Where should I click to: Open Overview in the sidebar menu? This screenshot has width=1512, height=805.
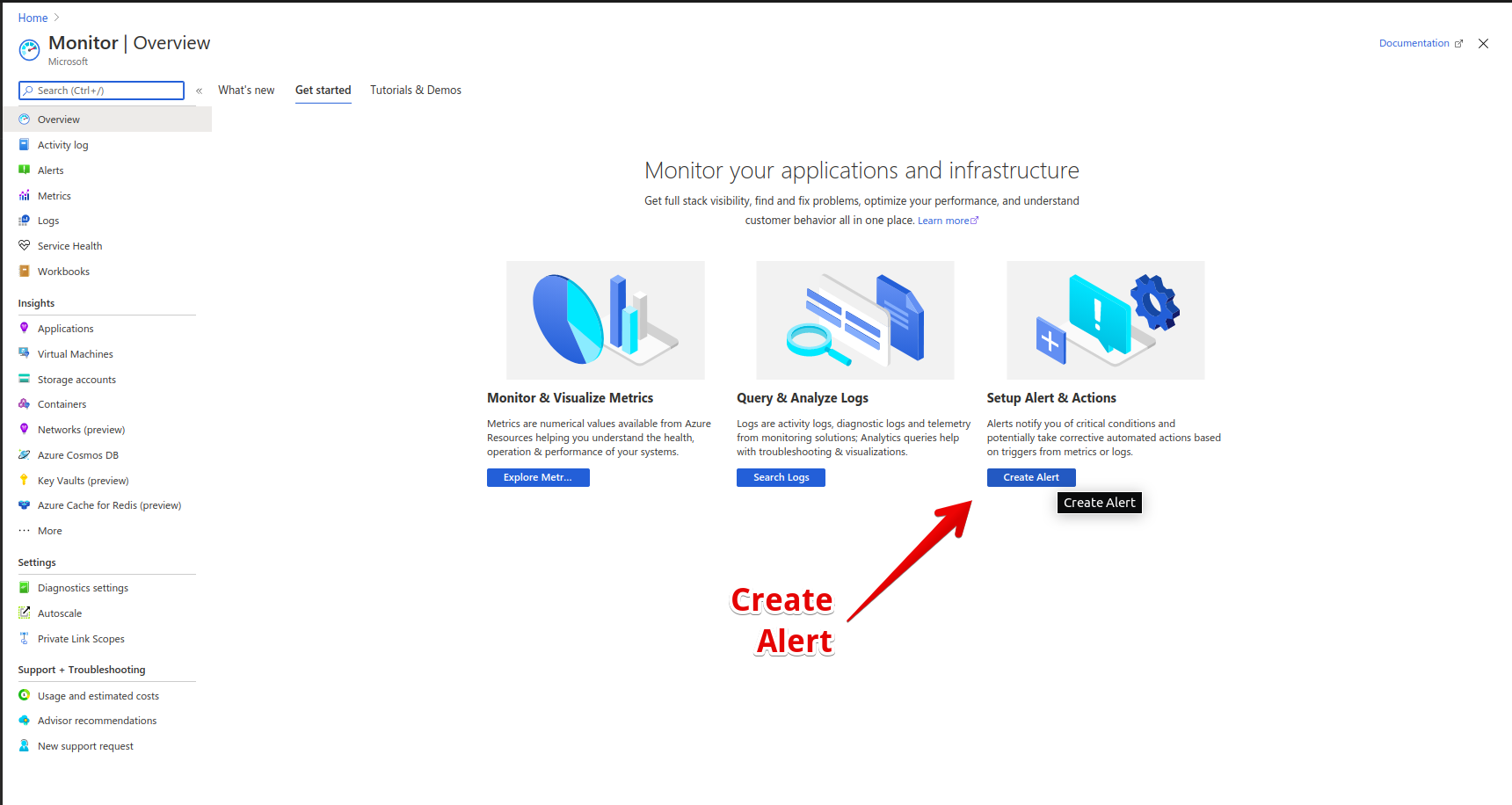click(x=107, y=120)
